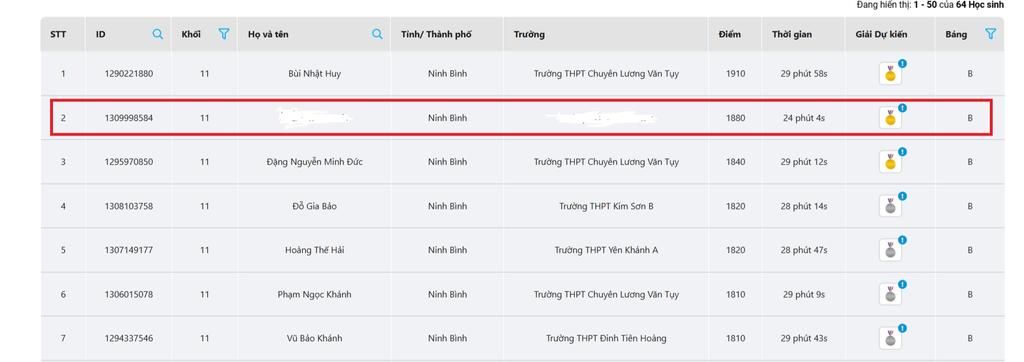Search by name in Họ và tên column
Viewport: 1024px width, 362px height.
click(x=377, y=34)
